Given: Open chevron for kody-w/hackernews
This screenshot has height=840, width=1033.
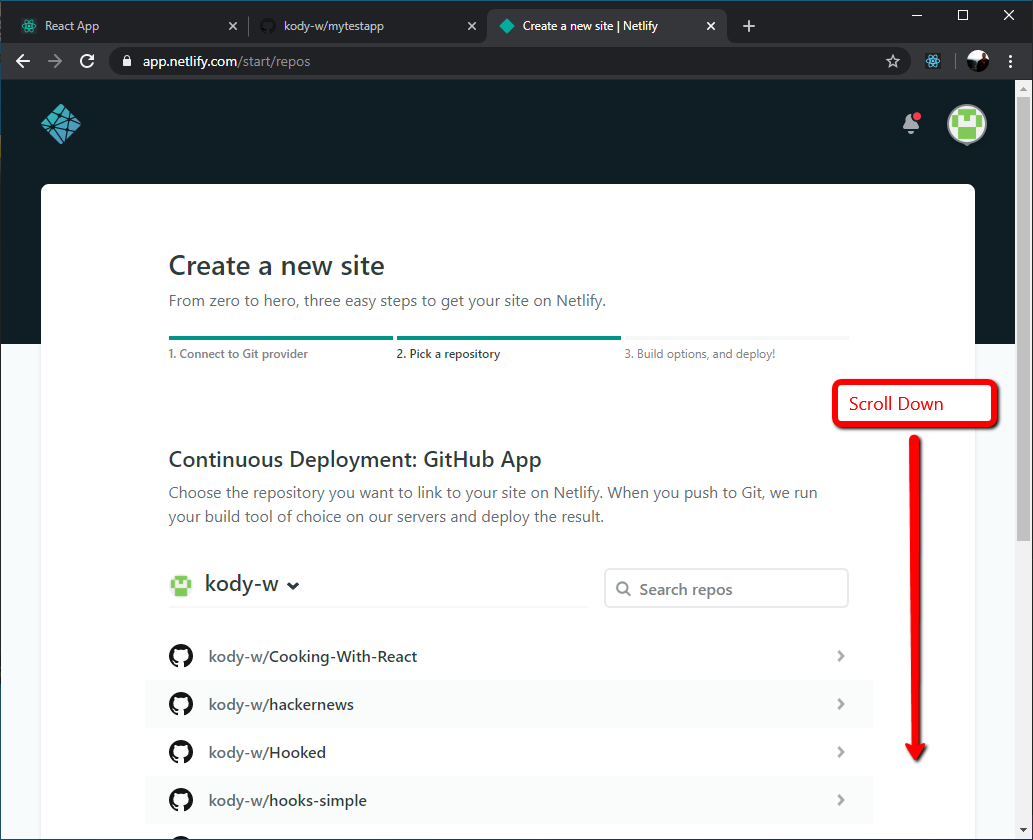Looking at the screenshot, I should (841, 704).
